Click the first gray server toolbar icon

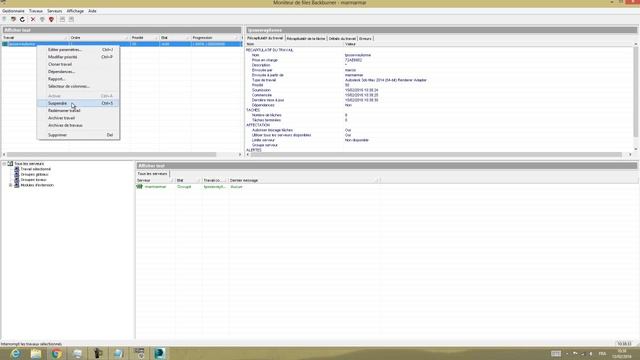coord(62,19)
